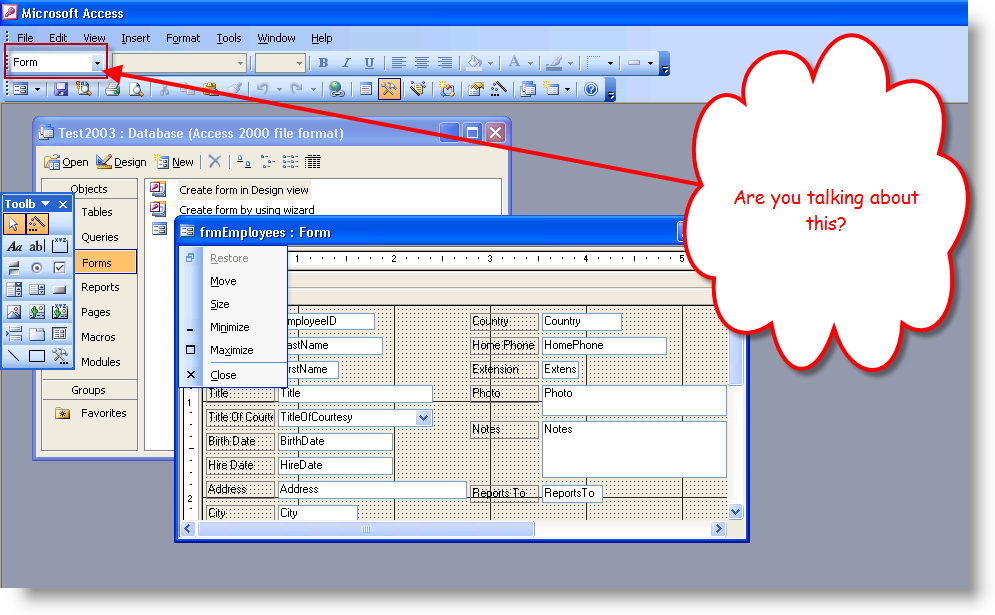
Task: Open the Object dropdown showing Form
Action: point(97,63)
